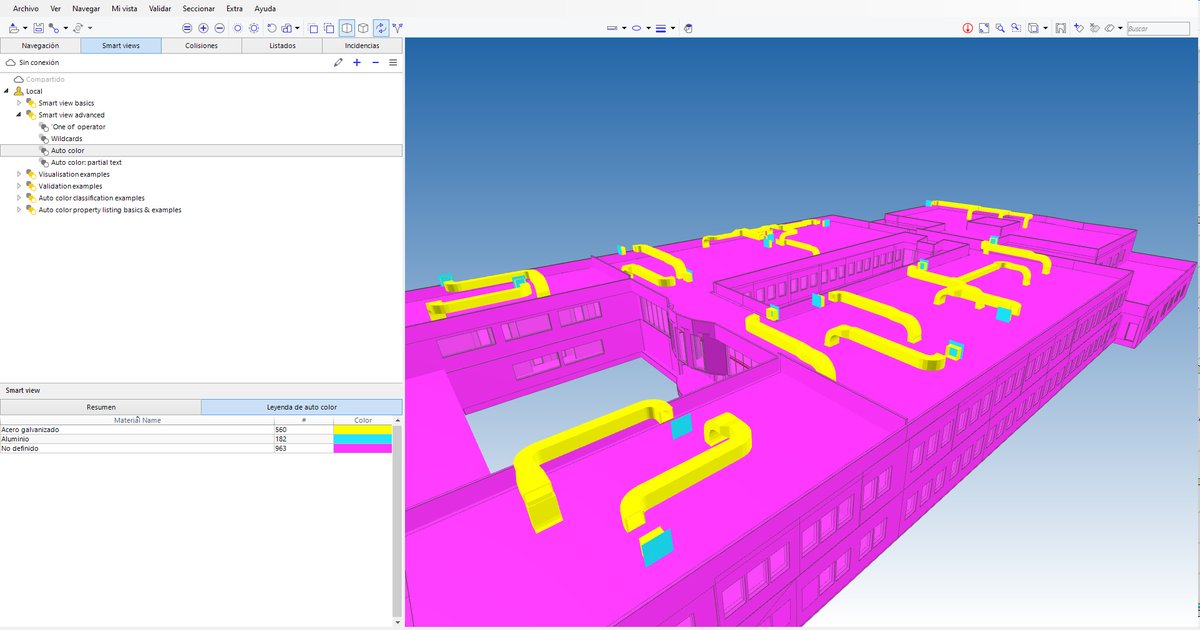The height and width of the screenshot is (630, 1200).
Task: Click the small plain circle toolbar icon
Action: click(x=237, y=28)
